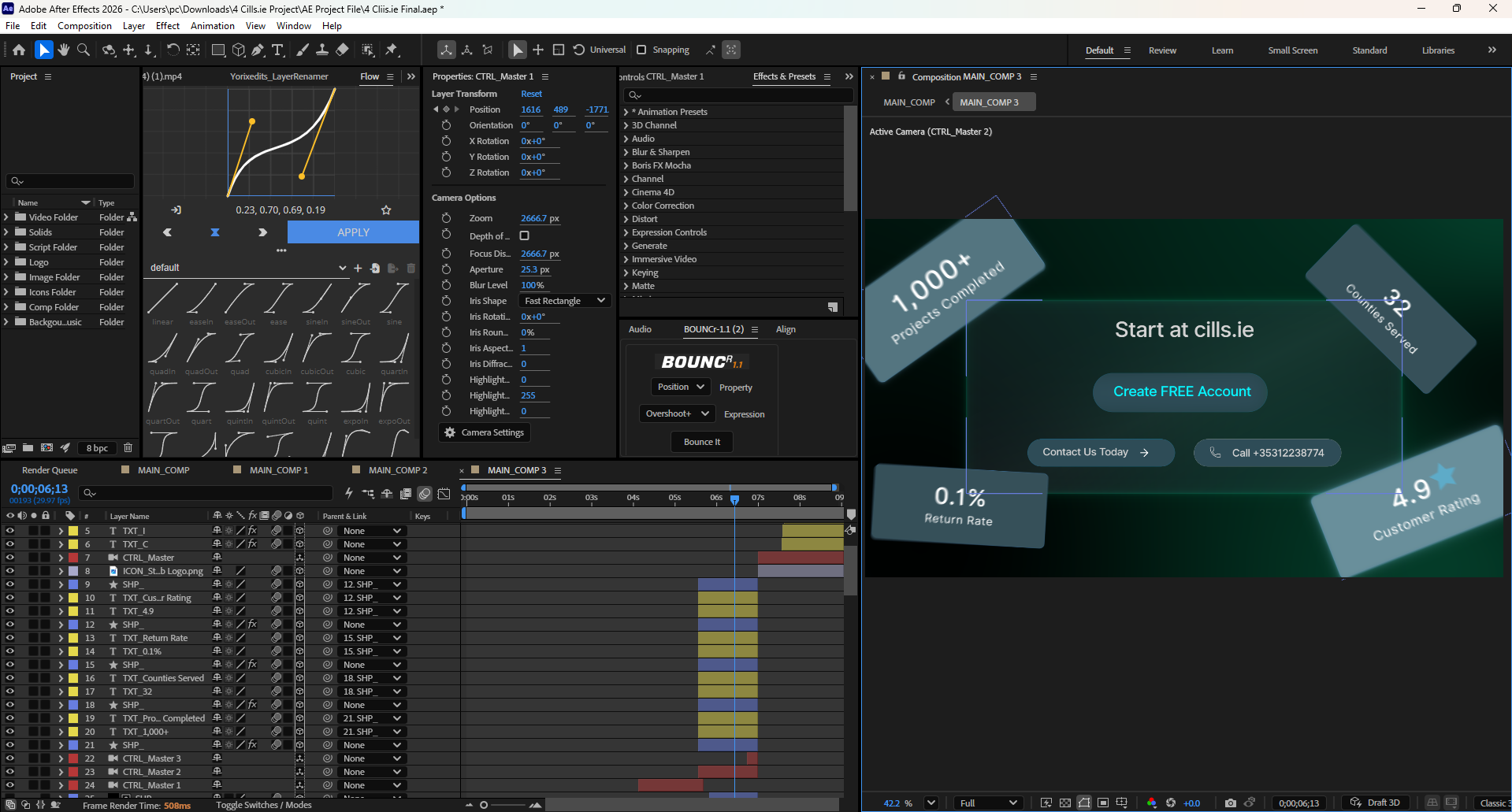Select the Pen tool
This screenshot has height=812, width=1512.
pyautogui.click(x=258, y=50)
